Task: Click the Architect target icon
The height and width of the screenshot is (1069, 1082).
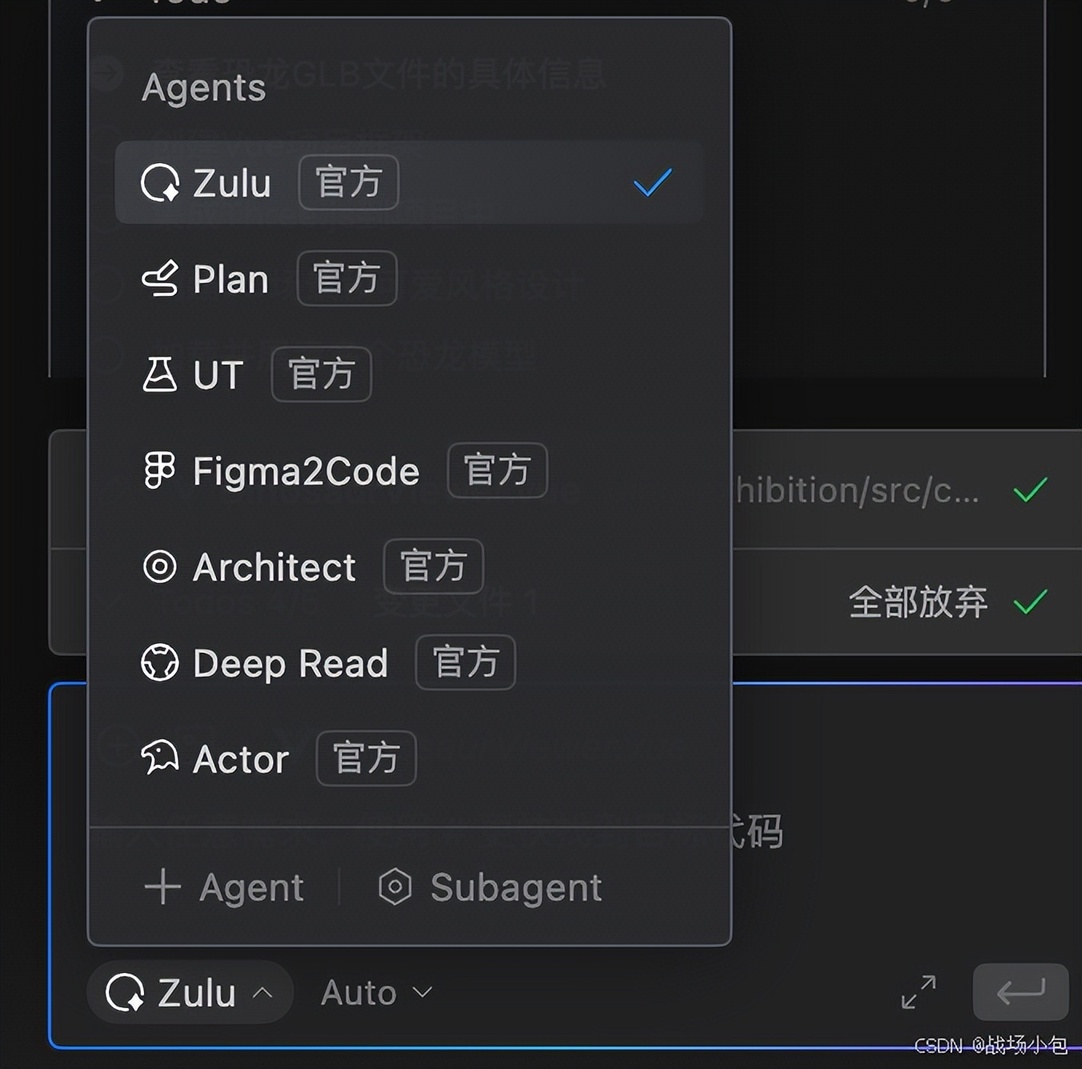Action: [160, 567]
